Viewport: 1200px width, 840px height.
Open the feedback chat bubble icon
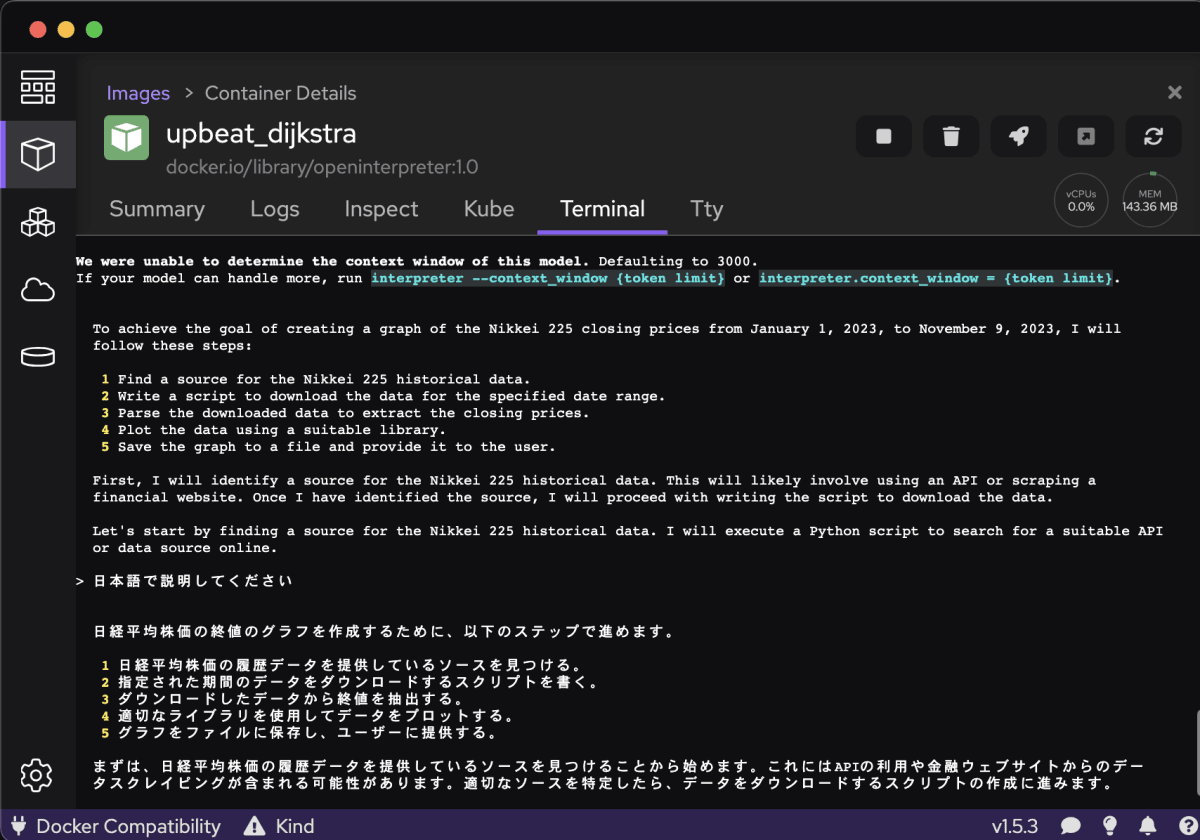click(x=1071, y=826)
